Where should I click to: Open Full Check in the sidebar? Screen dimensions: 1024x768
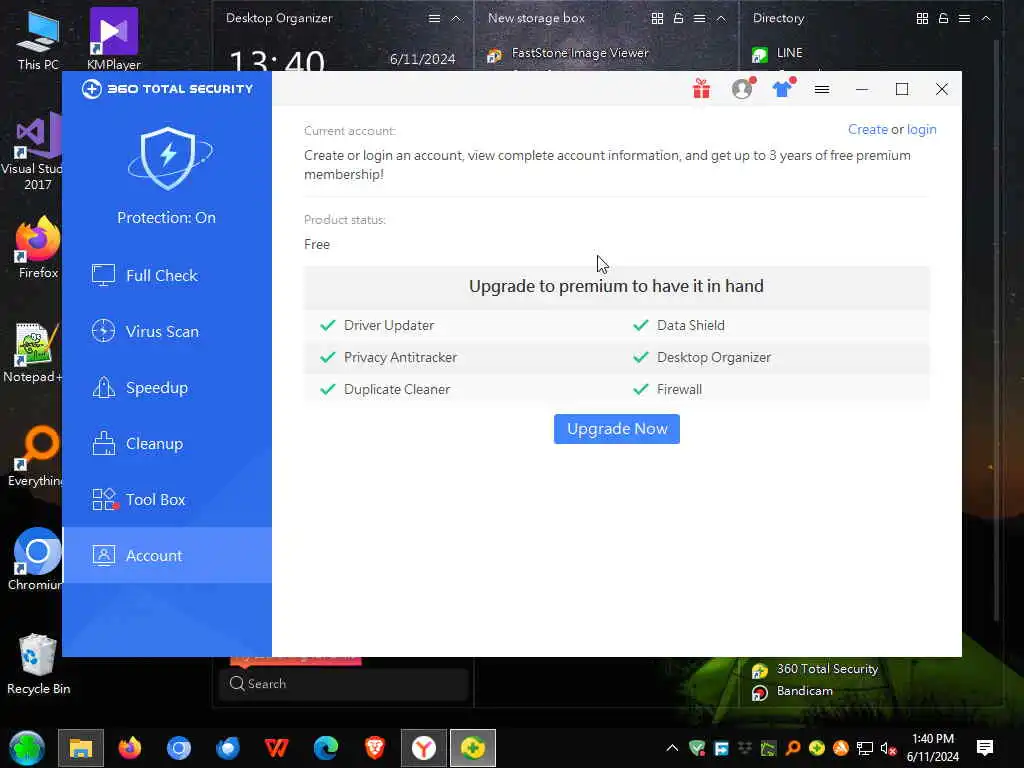pos(167,276)
